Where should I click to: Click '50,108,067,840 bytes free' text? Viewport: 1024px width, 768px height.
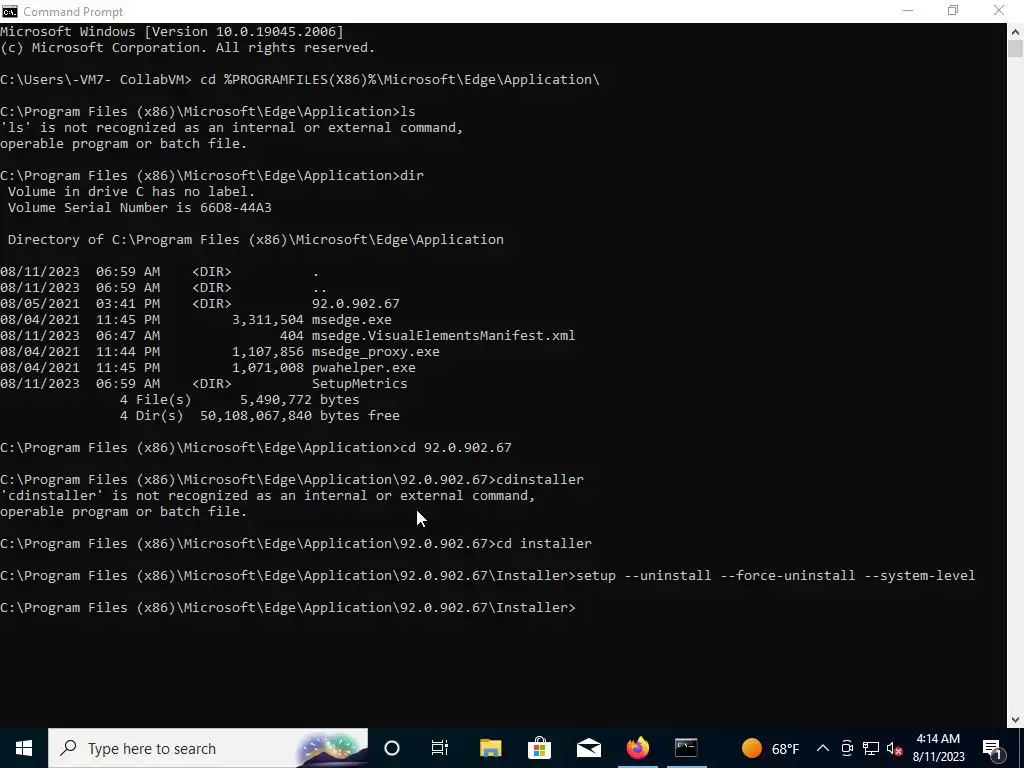point(300,415)
